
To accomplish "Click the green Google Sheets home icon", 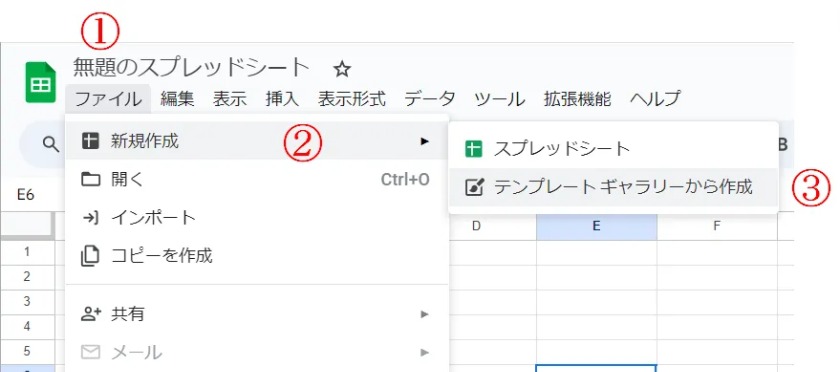I will pos(41,83).
